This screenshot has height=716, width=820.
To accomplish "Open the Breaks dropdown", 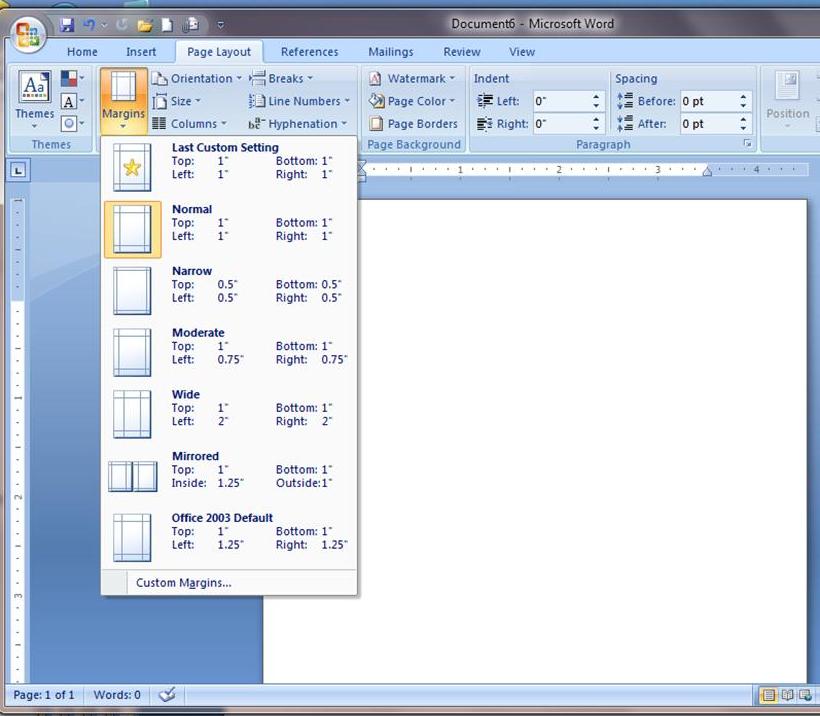I will coord(281,78).
